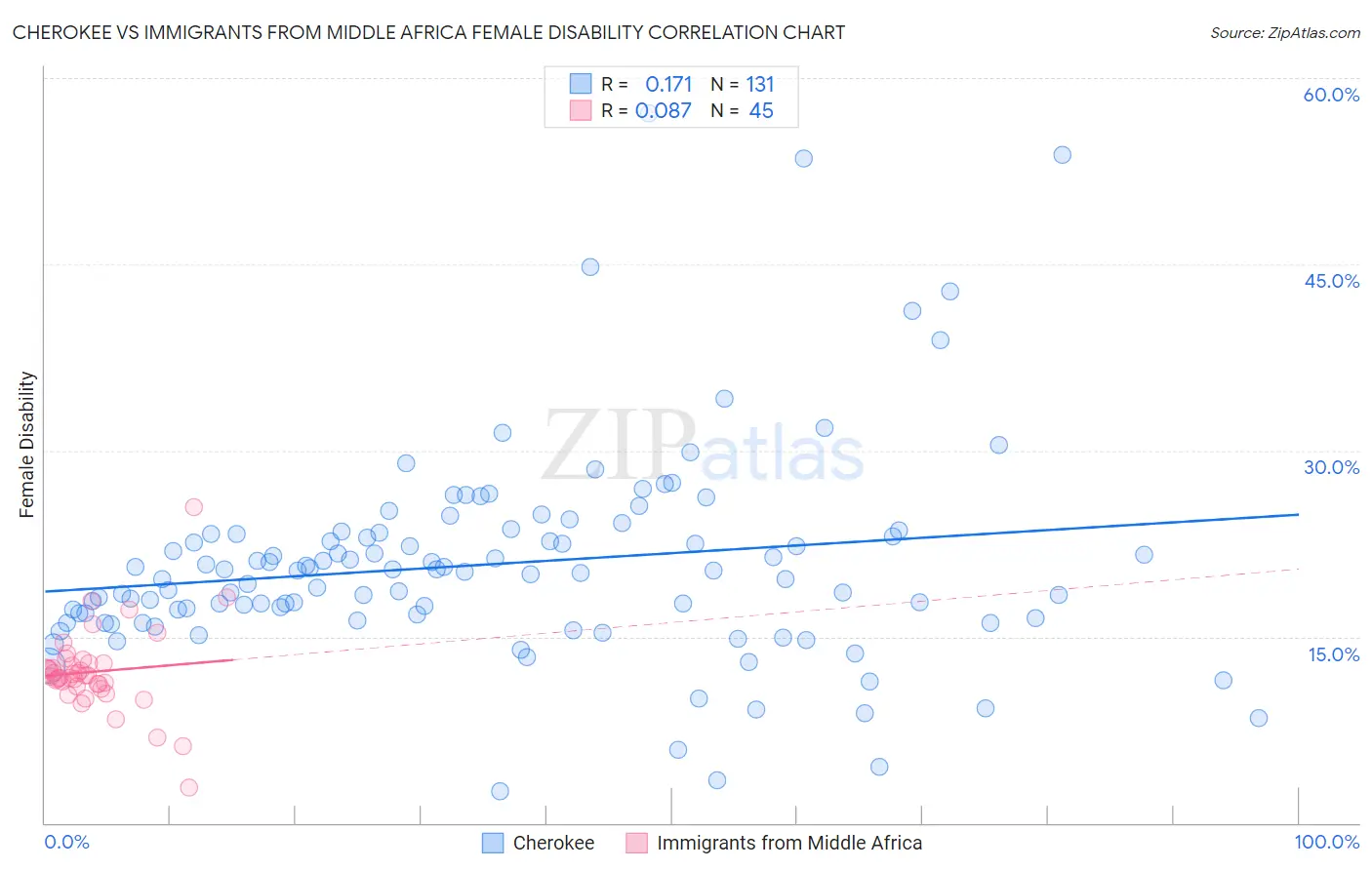
Task: Click the 30.0% y-axis tick label
Action: (1331, 467)
